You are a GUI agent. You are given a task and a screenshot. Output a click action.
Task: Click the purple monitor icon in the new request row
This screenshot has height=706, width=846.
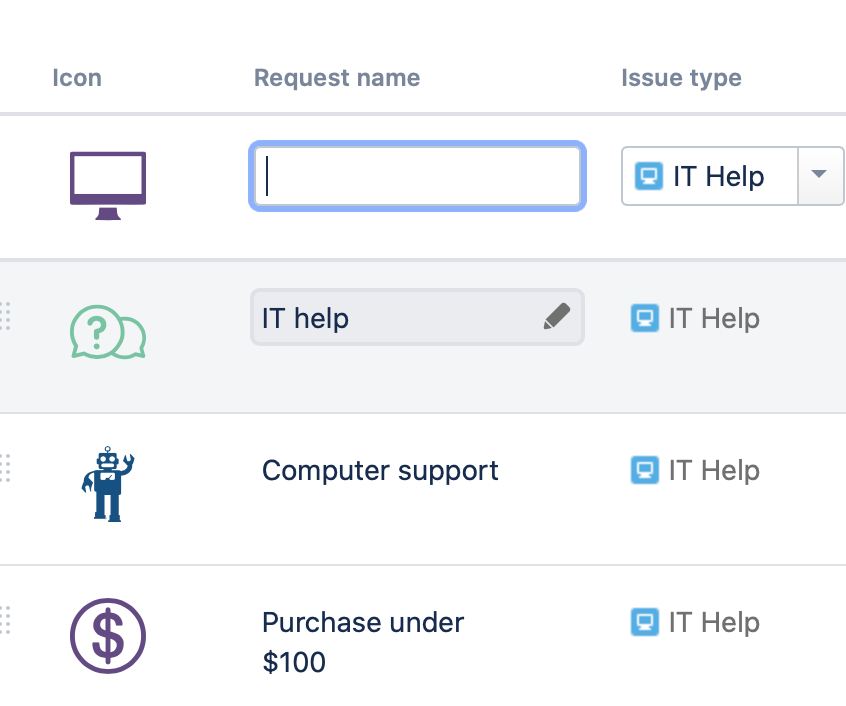[108, 184]
